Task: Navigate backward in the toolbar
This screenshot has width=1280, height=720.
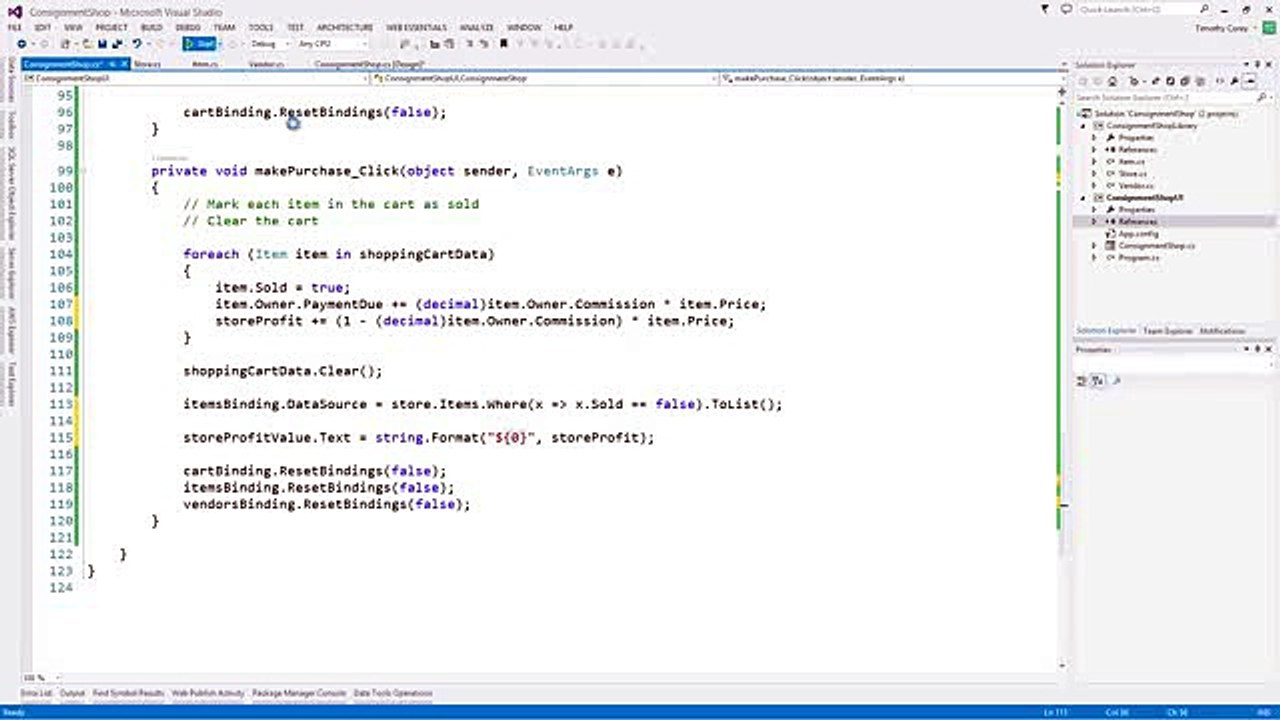Action: tap(22, 44)
